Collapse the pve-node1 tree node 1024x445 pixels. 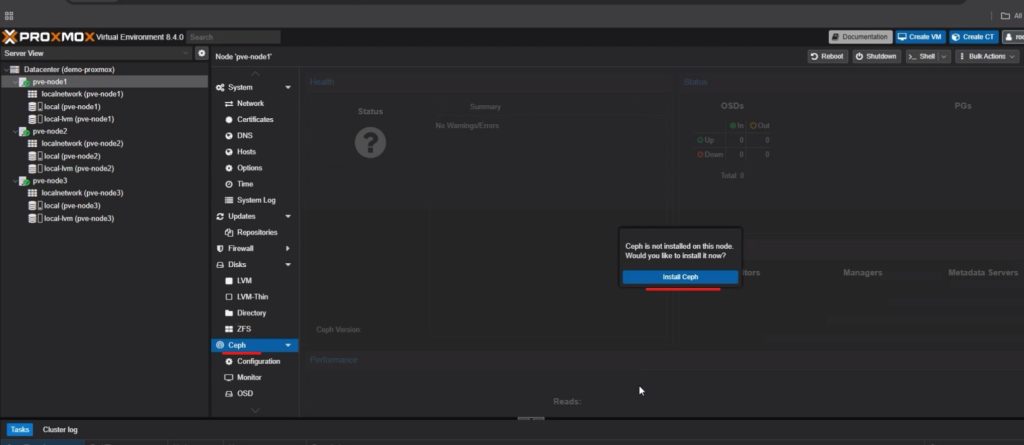pyautogui.click(x=15, y=82)
